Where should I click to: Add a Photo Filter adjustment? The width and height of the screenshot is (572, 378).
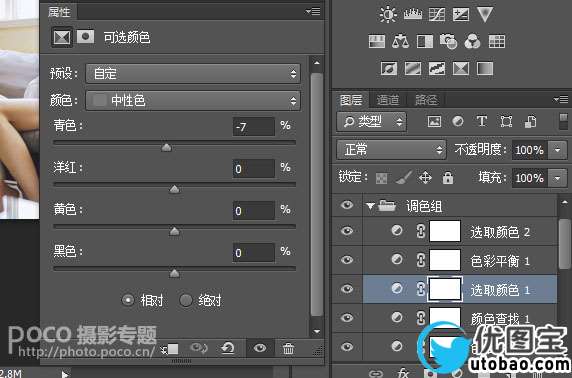[448, 41]
